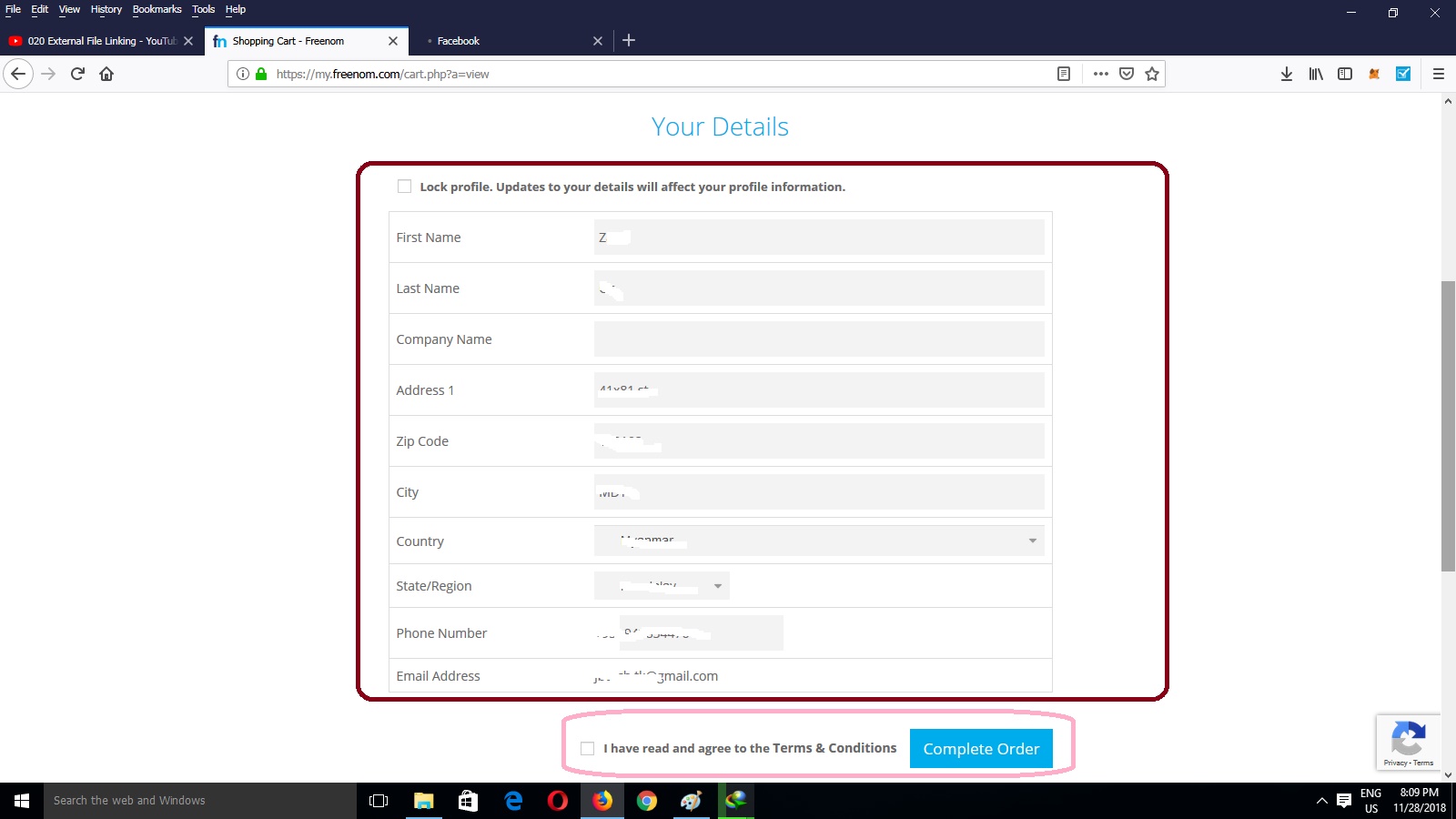Click the scrollbar up arrow
The width and height of the screenshot is (1456, 819).
pos(1448,100)
